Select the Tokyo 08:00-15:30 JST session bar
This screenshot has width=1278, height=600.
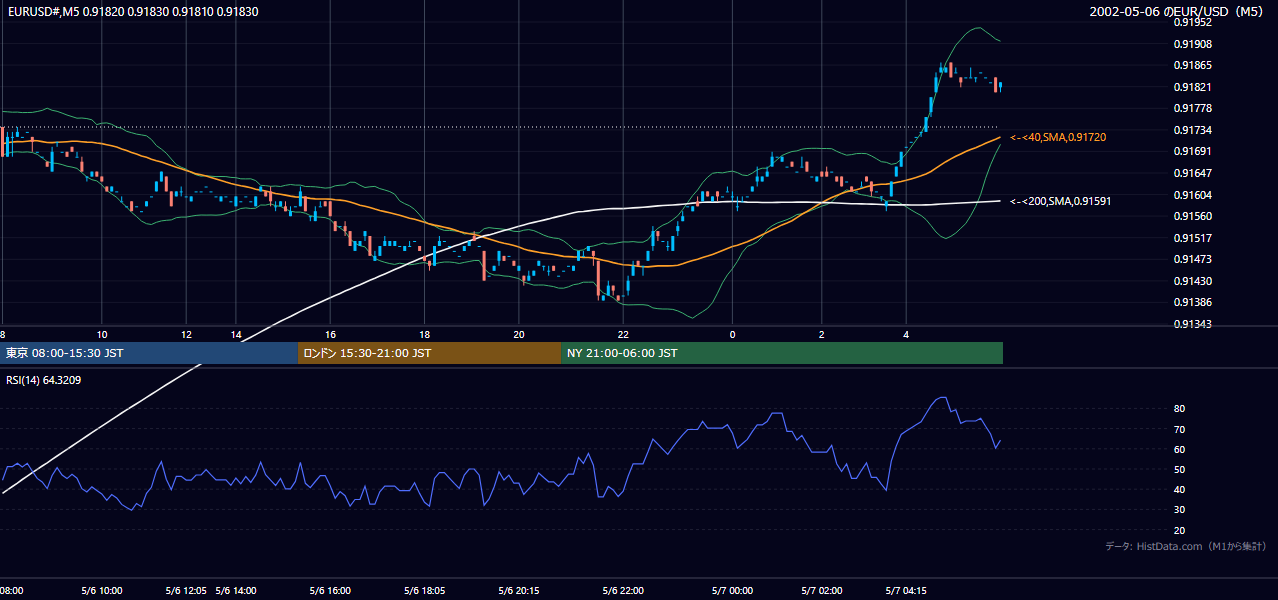point(149,353)
